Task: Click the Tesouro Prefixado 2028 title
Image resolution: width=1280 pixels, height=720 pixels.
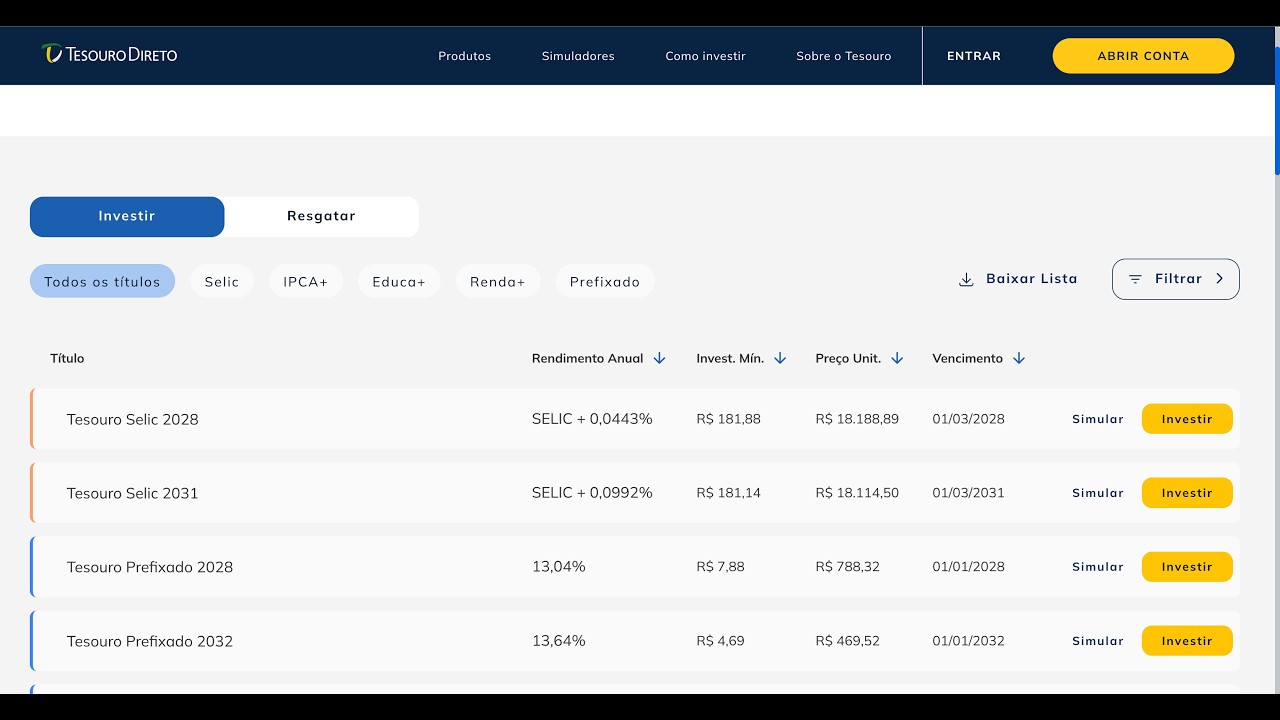Action: point(150,567)
